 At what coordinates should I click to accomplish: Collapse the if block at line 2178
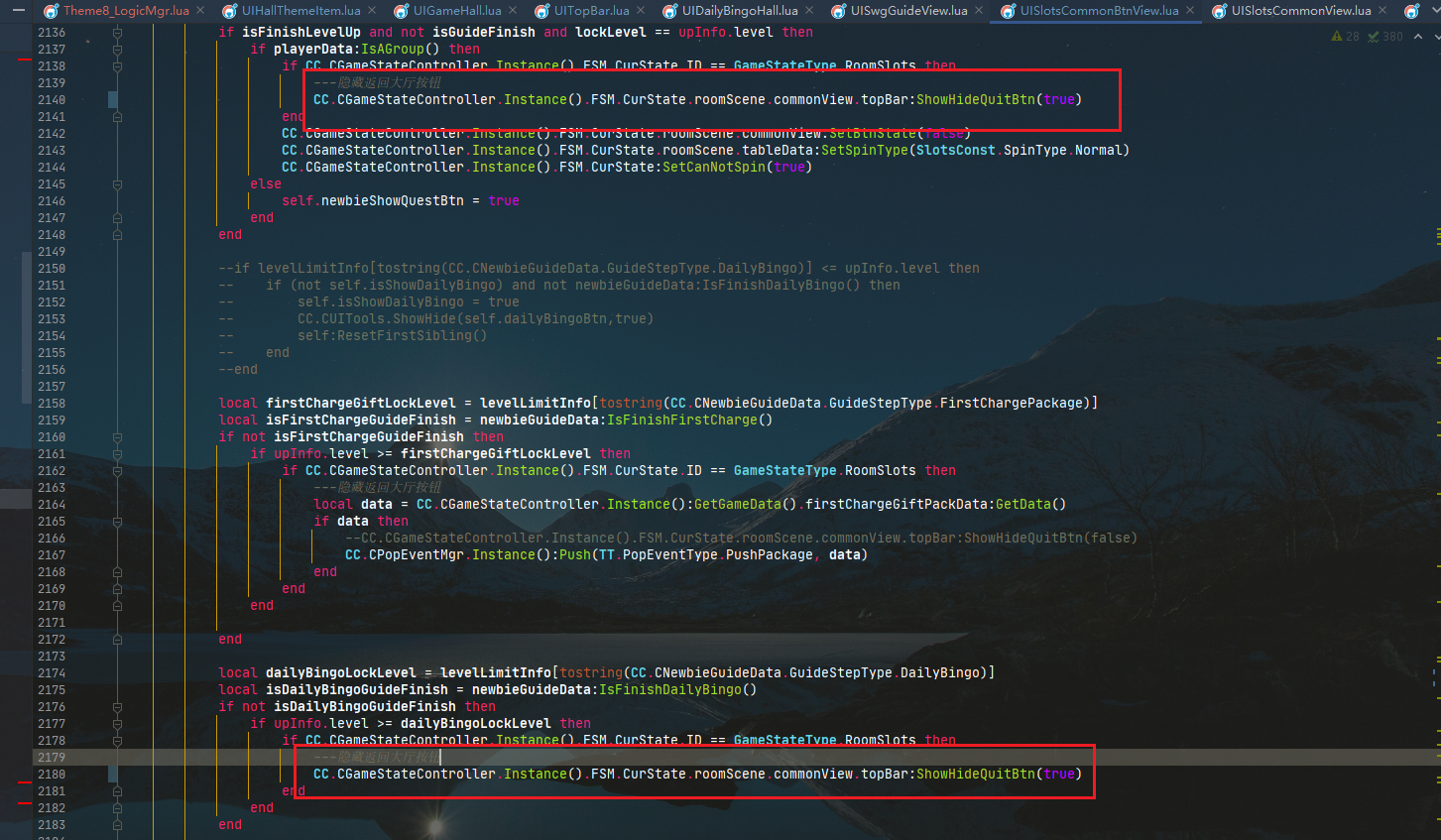[x=117, y=741]
